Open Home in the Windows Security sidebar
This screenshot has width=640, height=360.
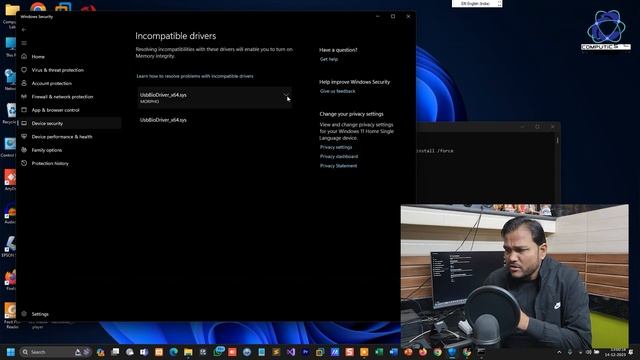pos(38,57)
